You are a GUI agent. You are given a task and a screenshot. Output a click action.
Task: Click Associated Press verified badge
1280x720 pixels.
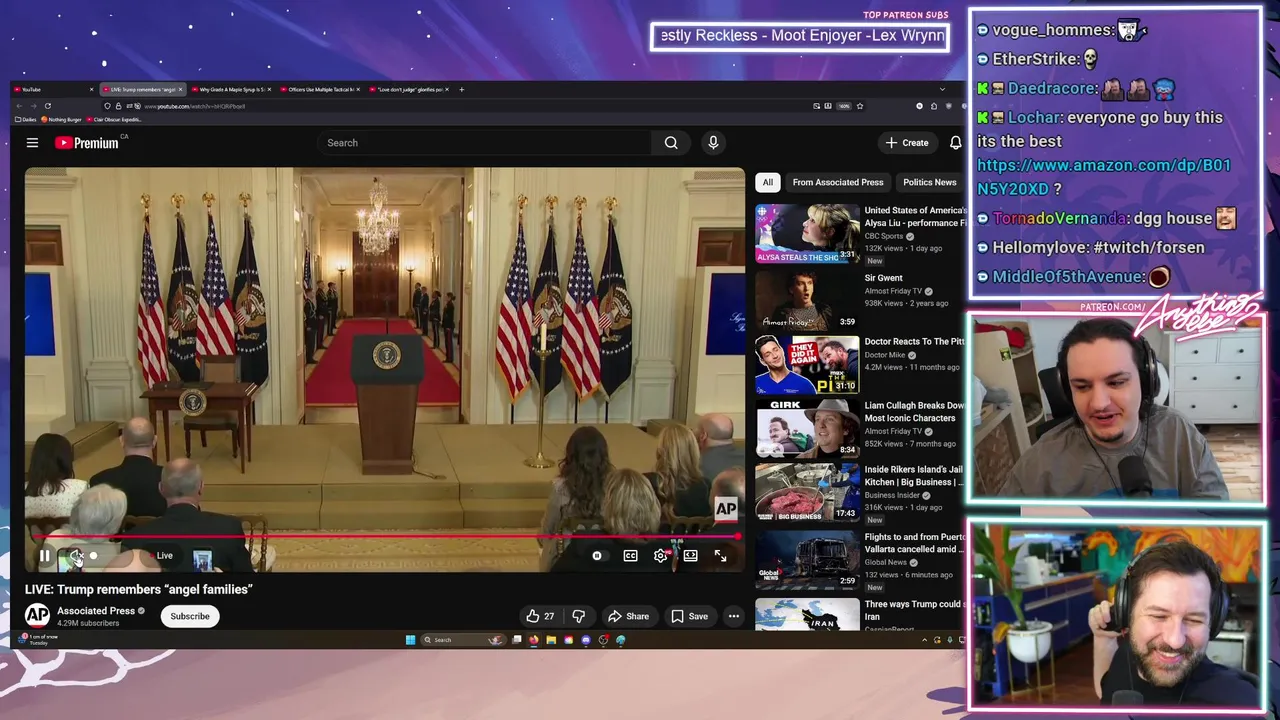coord(141,611)
